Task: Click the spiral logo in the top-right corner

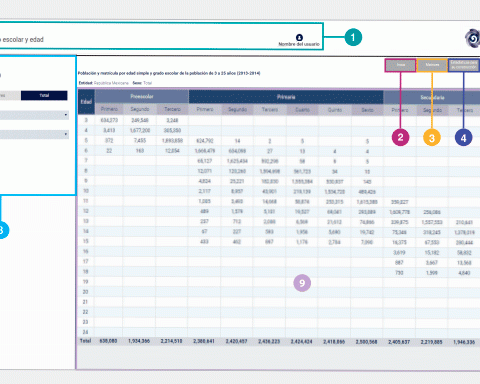Action: (x=473, y=38)
